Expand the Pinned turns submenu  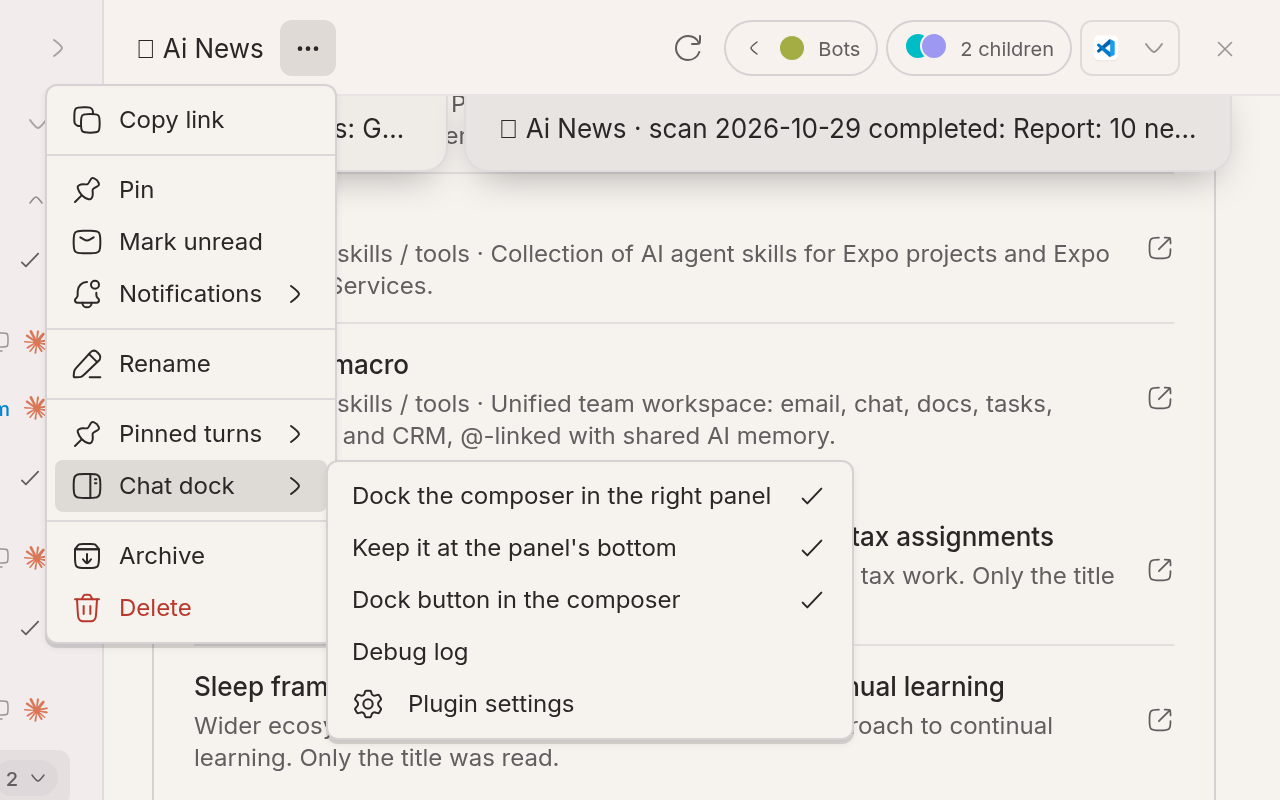[x=191, y=434]
